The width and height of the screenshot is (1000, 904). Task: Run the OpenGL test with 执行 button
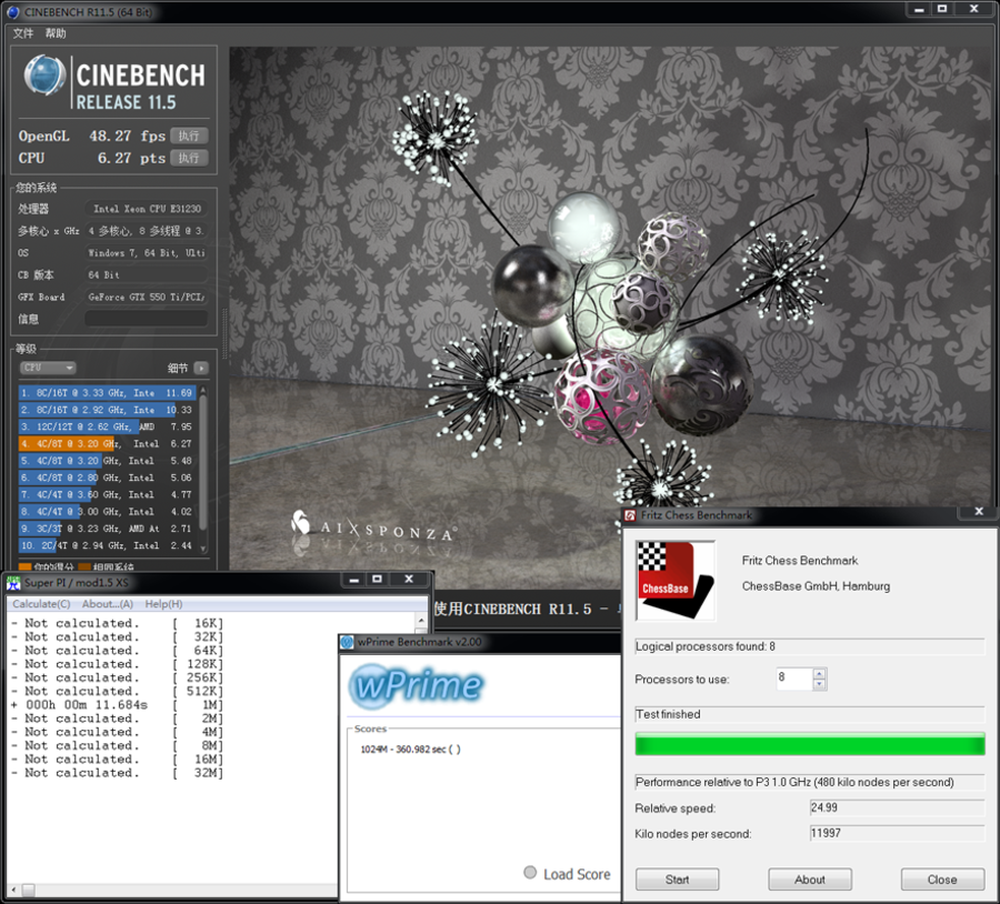(x=188, y=136)
